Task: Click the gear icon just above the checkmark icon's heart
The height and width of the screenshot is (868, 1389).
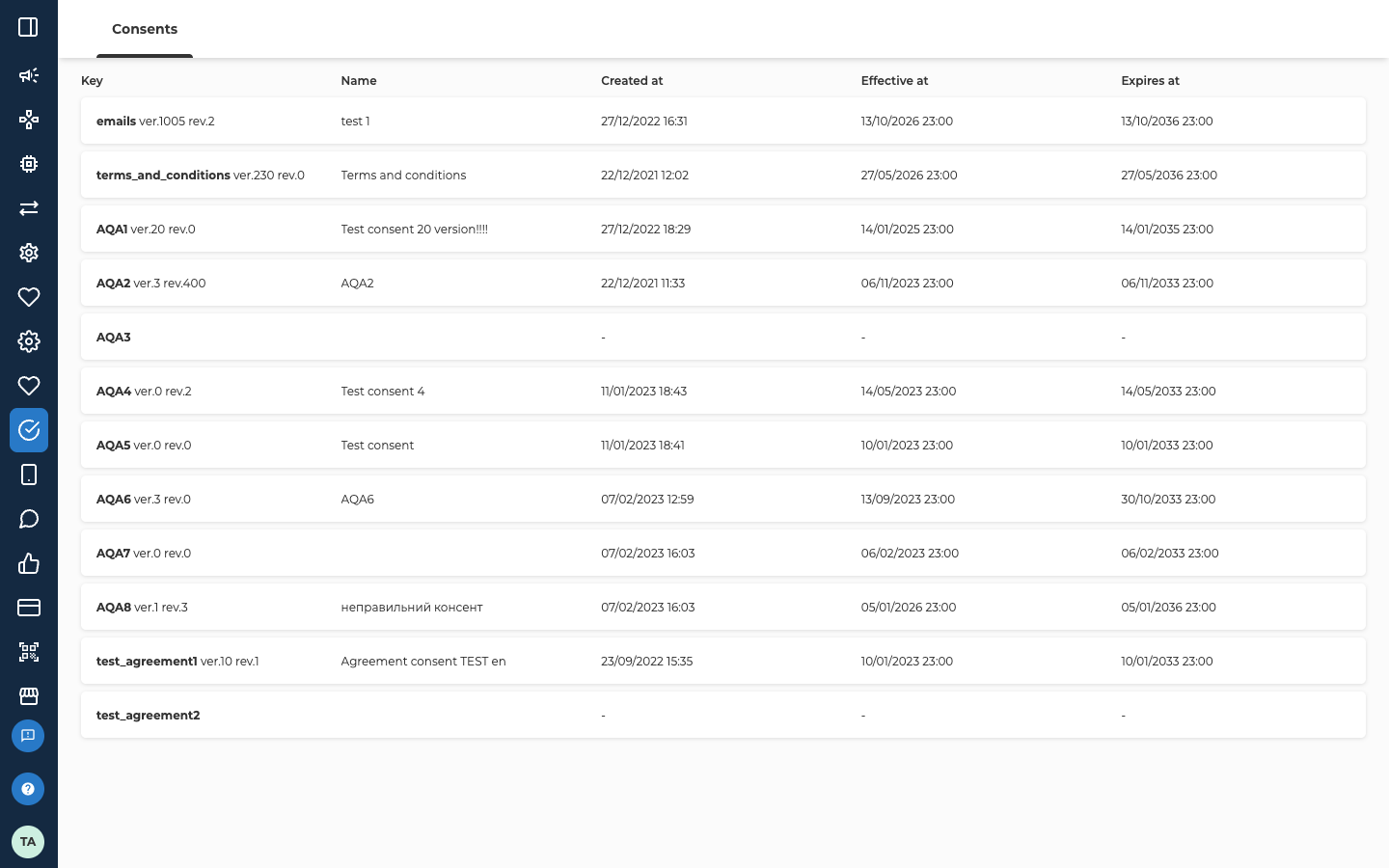Action: 29,341
